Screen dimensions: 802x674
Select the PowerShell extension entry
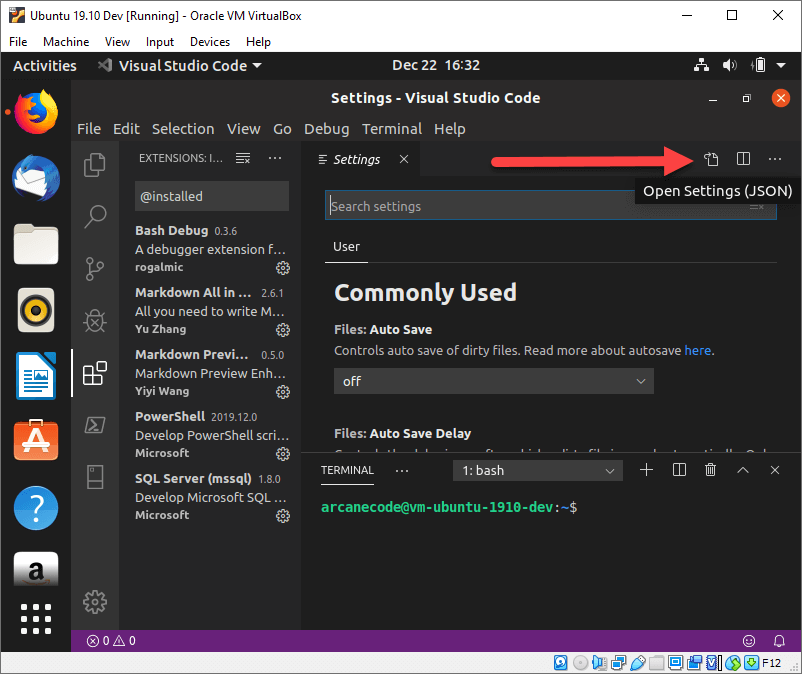click(211, 435)
